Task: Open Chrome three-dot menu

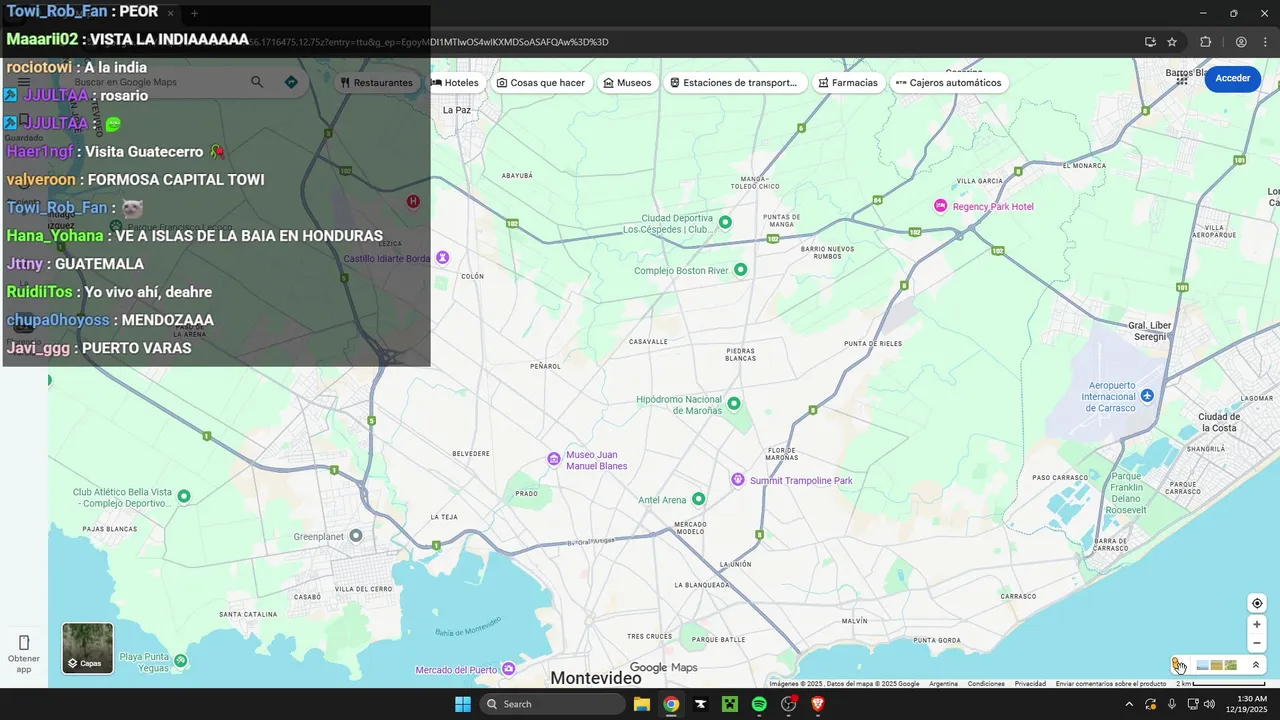Action: (1265, 42)
